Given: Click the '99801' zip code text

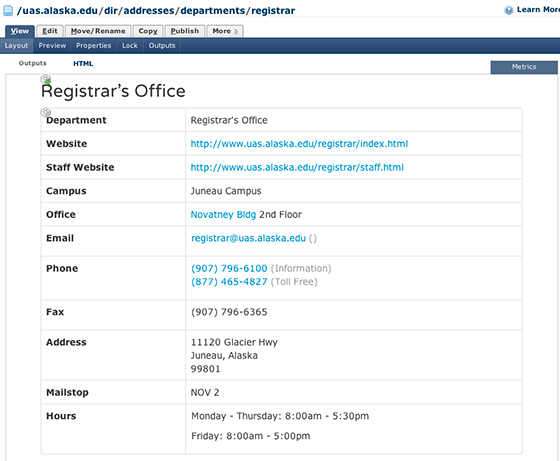Looking at the screenshot, I should 205,369.
